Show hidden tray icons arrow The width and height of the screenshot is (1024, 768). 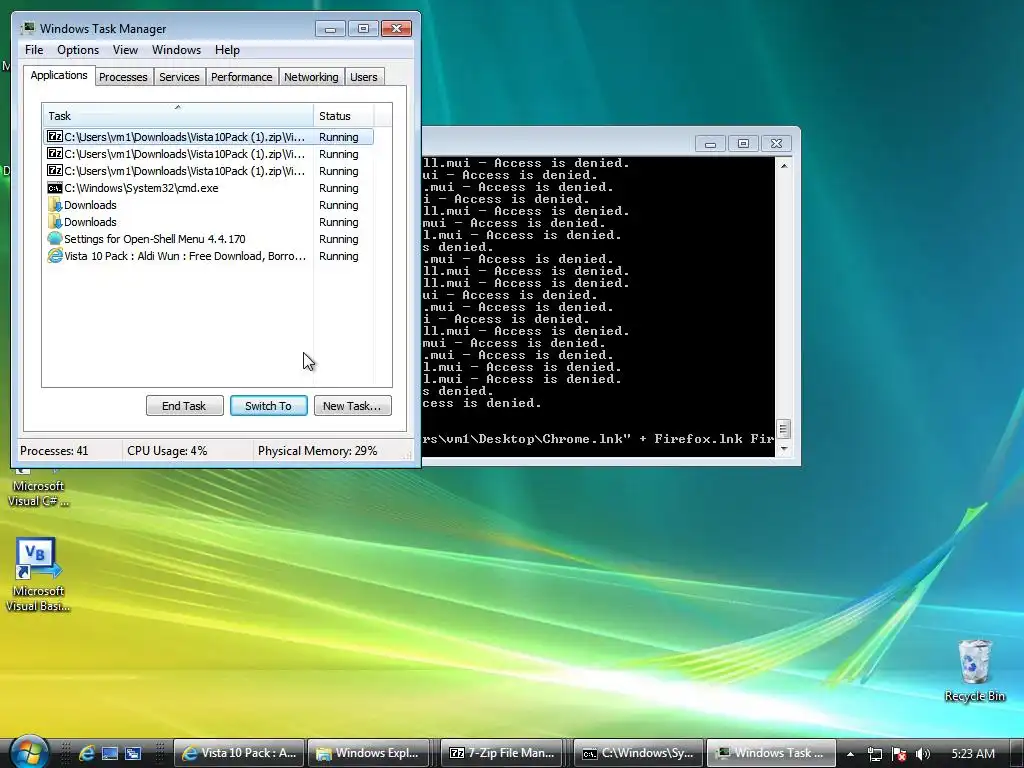click(x=850, y=754)
